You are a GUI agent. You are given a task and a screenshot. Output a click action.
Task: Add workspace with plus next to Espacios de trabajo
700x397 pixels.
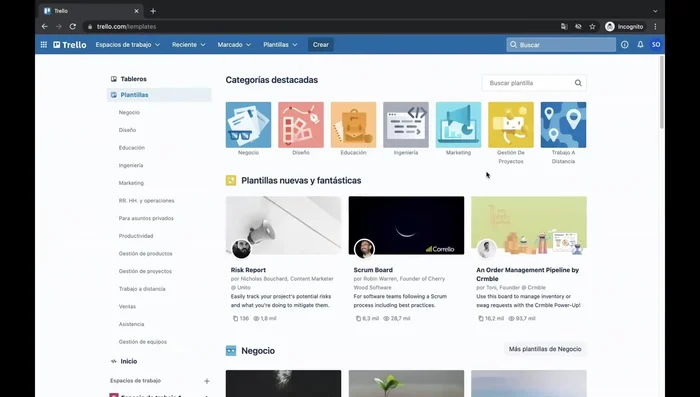click(207, 381)
